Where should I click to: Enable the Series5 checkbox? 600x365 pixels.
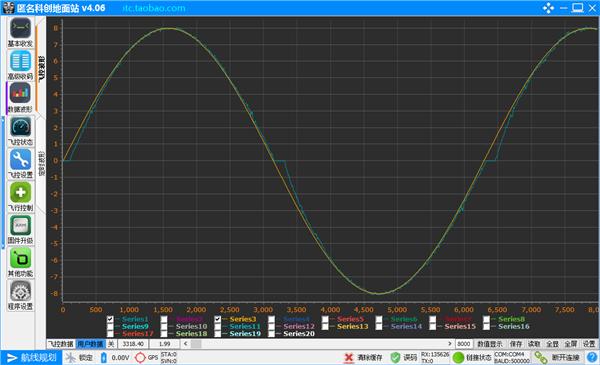325,319
